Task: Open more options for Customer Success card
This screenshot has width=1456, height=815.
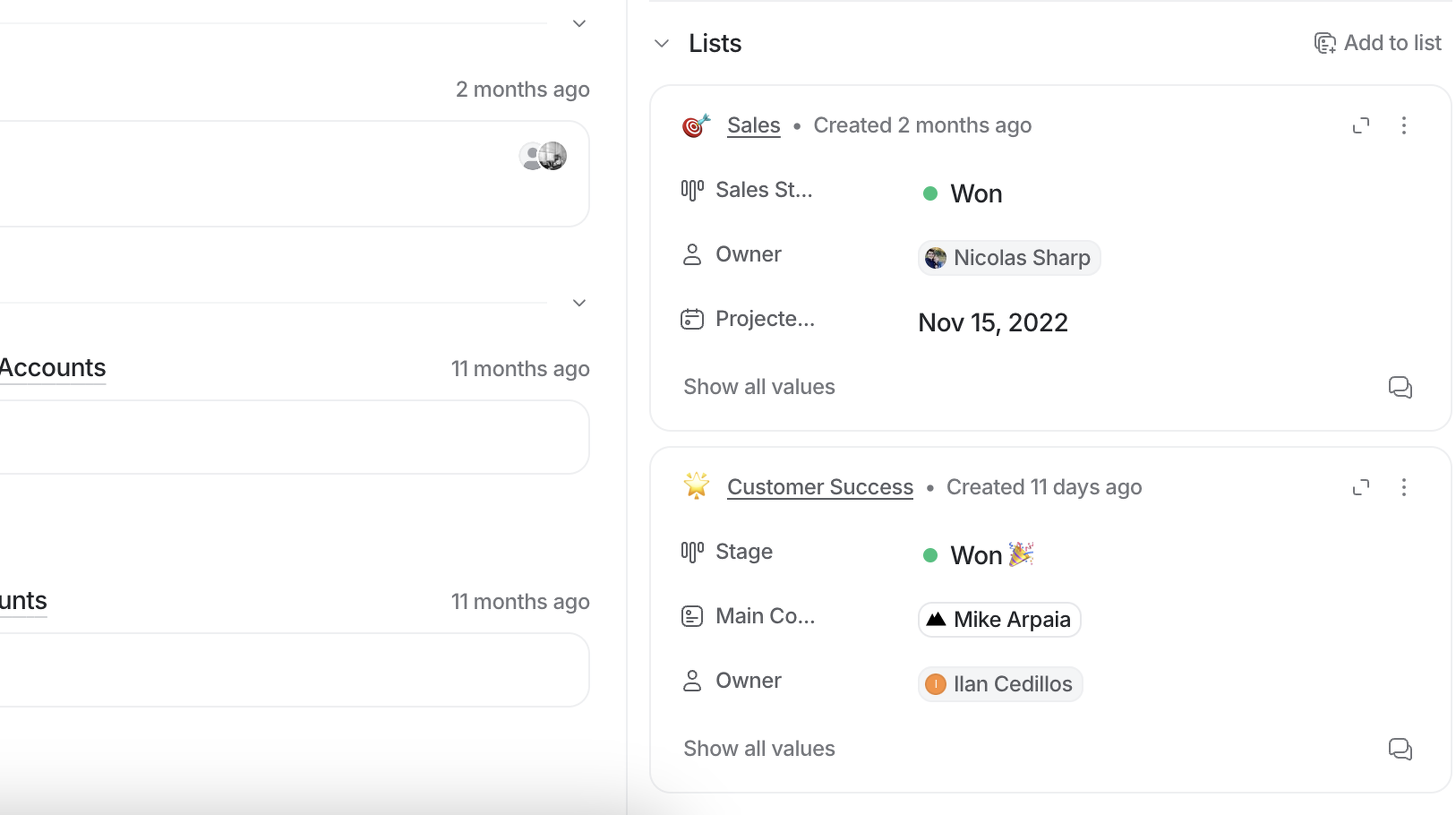Action: coord(1403,487)
